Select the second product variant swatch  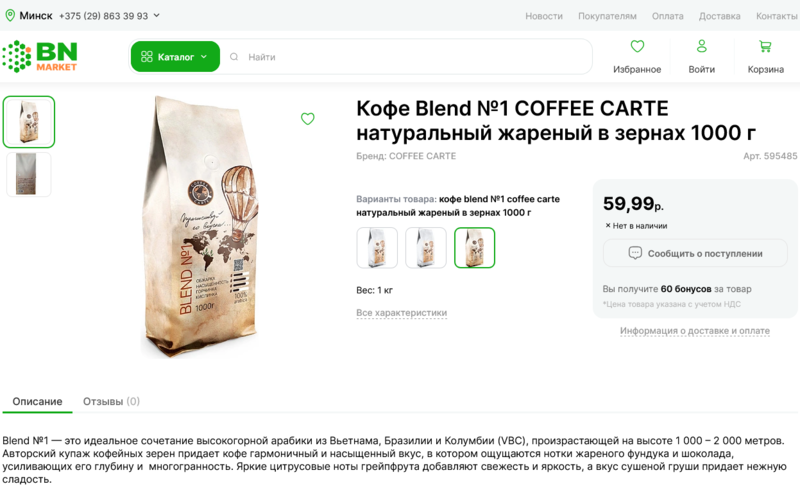pos(426,248)
